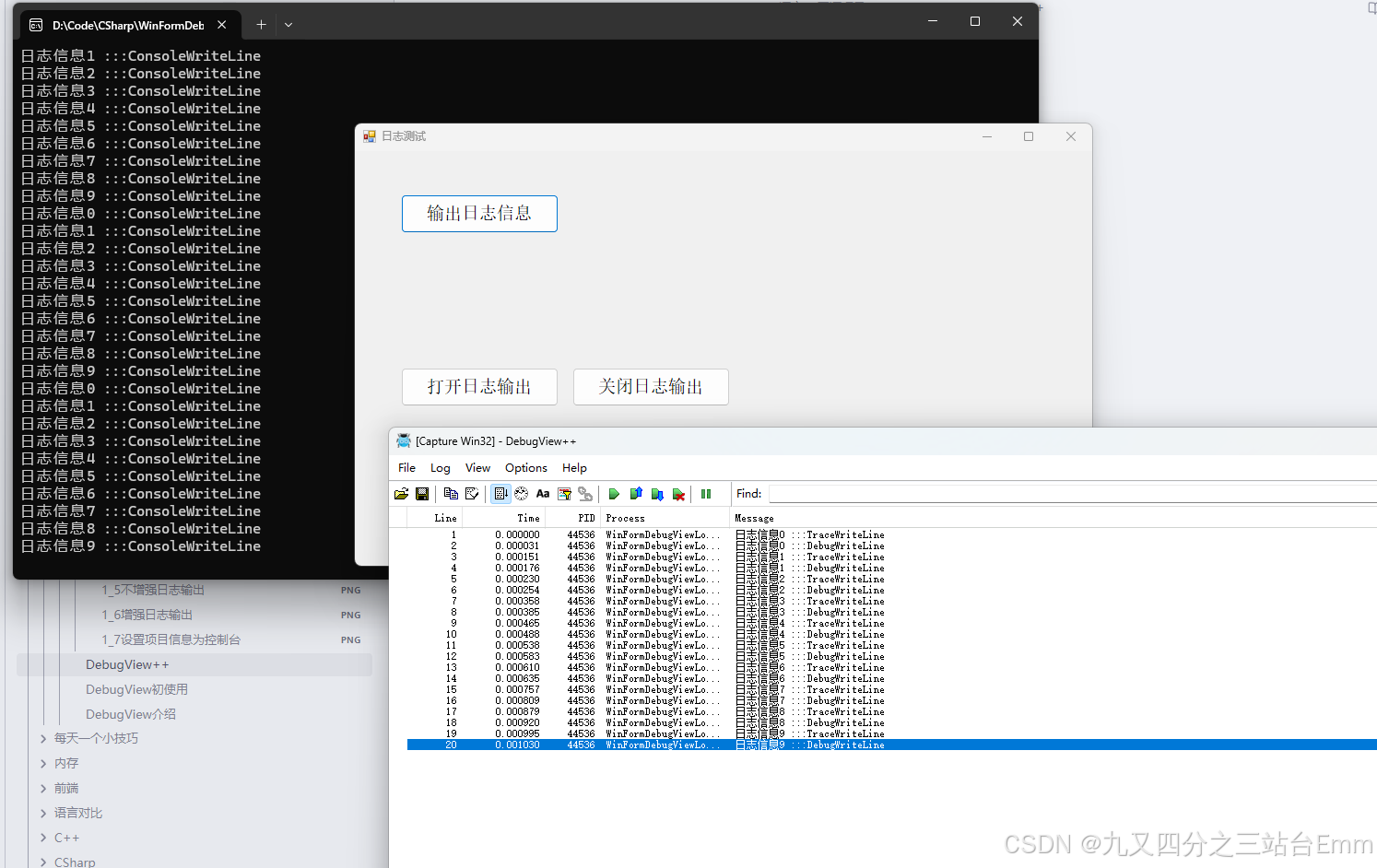Expand the 每天一个小技巧 tree node

43,738
